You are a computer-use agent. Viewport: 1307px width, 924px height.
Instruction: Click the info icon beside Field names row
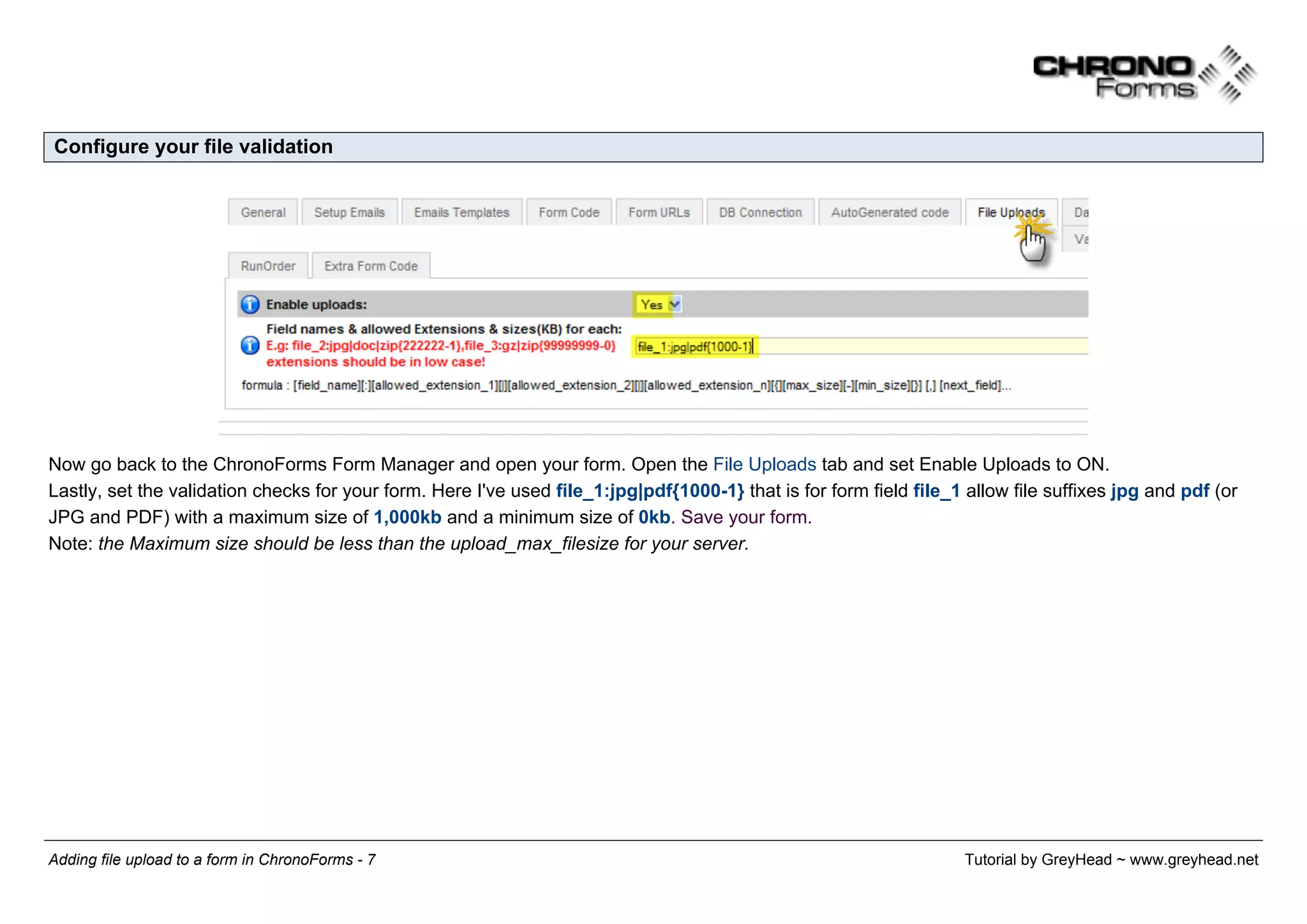[250, 345]
